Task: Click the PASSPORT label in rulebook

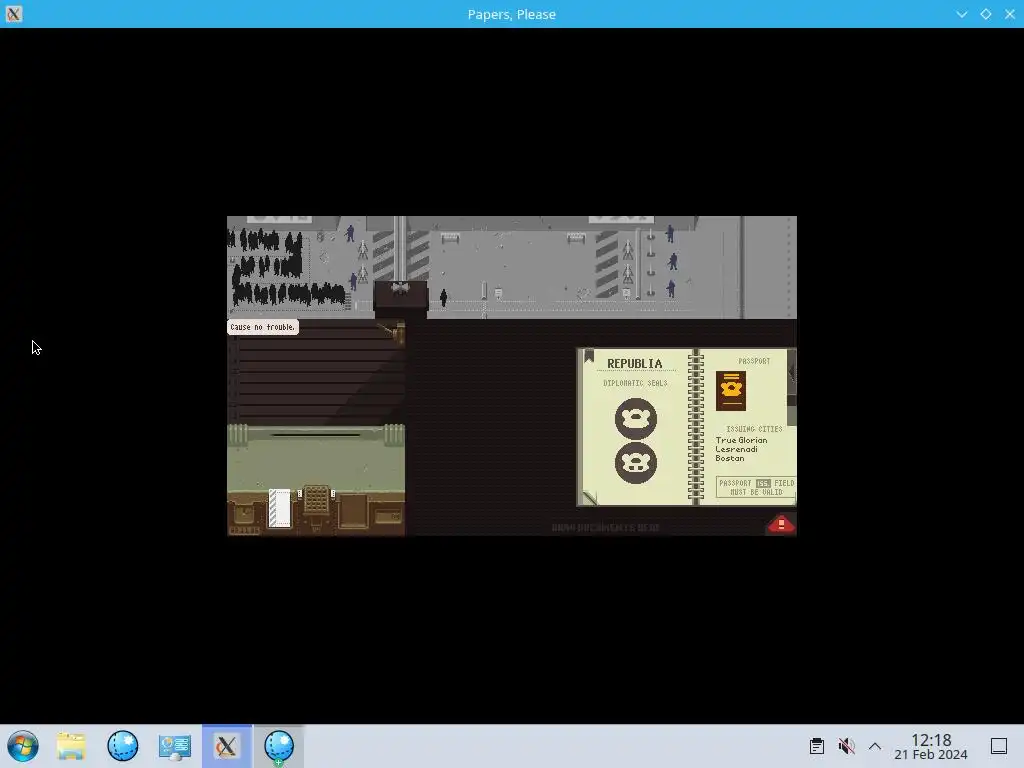Action: (754, 361)
